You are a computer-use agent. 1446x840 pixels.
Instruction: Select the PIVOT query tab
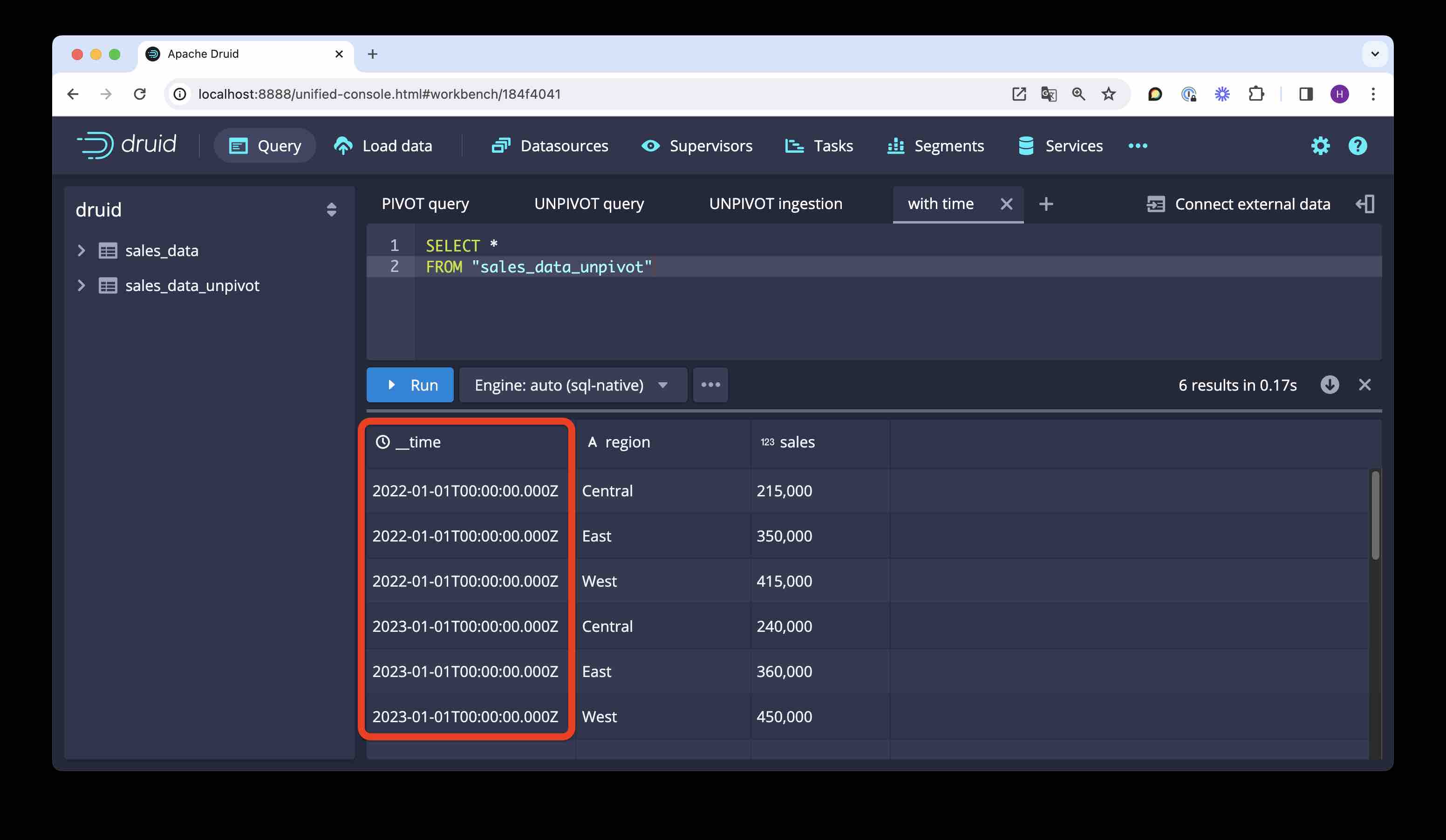pyautogui.click(x=425, y=203)
